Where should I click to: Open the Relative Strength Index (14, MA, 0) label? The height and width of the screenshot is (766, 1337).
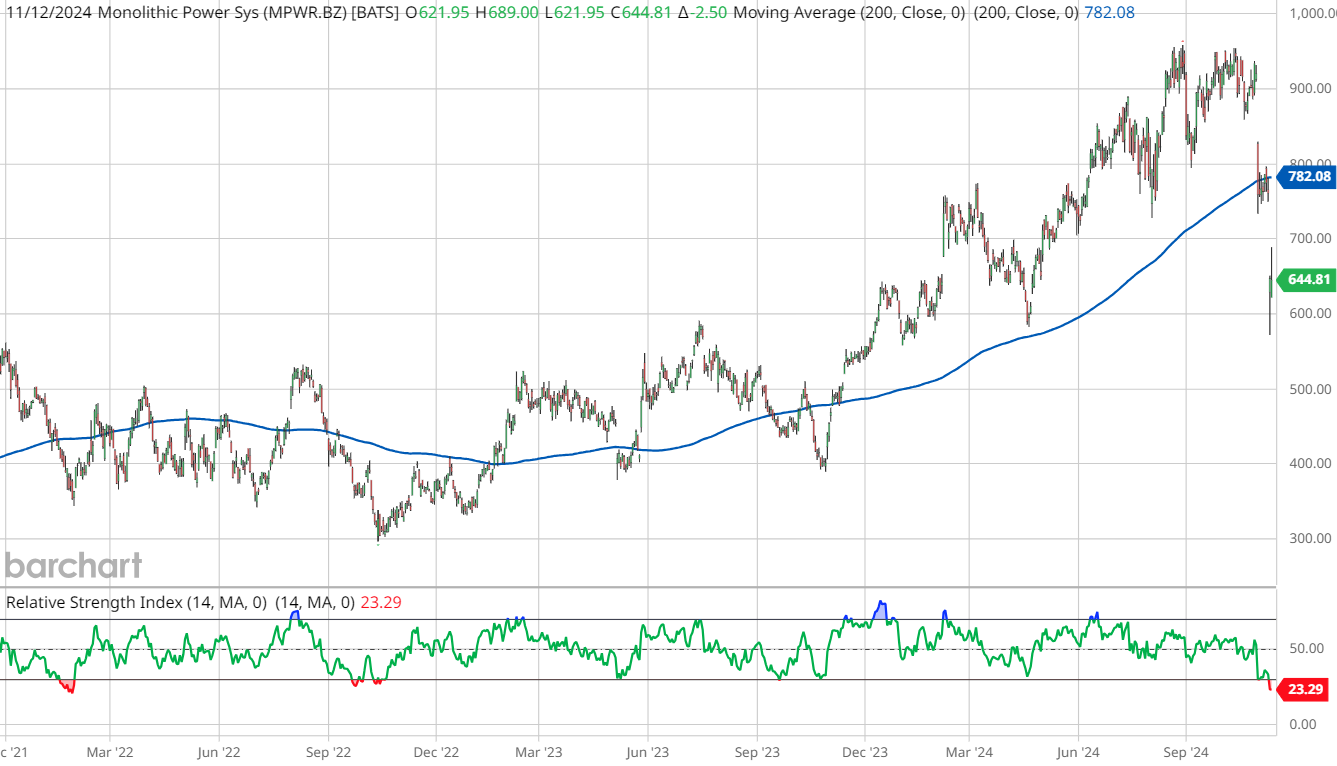(x=136, y=602)
